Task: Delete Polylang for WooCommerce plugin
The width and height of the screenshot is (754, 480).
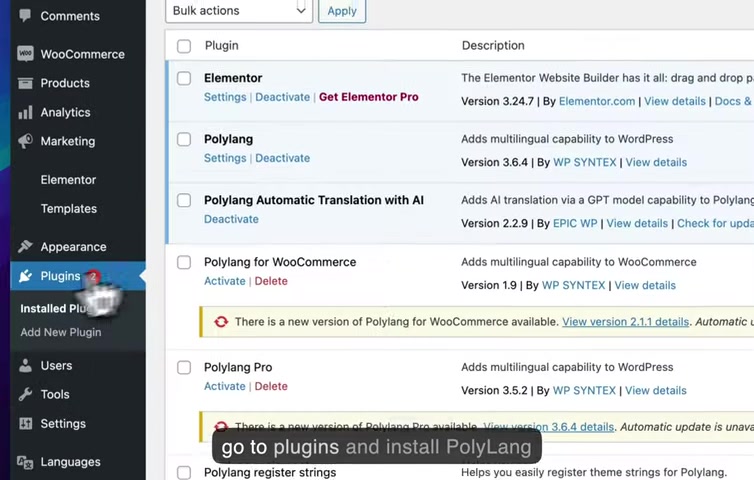Action: [x=271, y=281]
